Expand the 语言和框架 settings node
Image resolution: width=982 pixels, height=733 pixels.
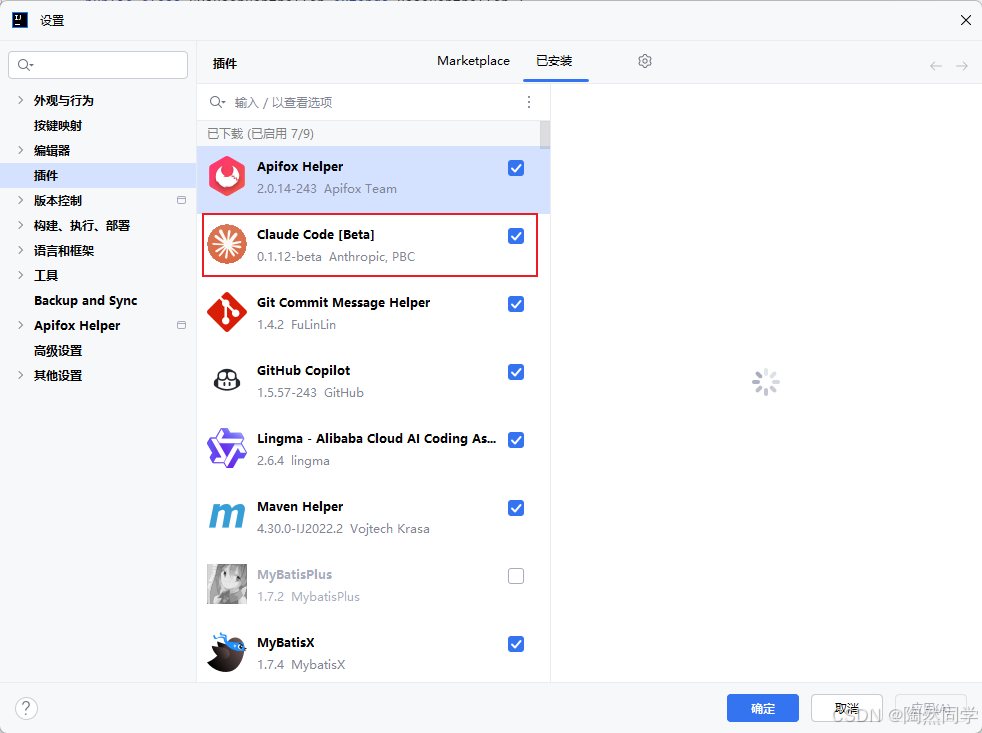(x=21, y=251)
